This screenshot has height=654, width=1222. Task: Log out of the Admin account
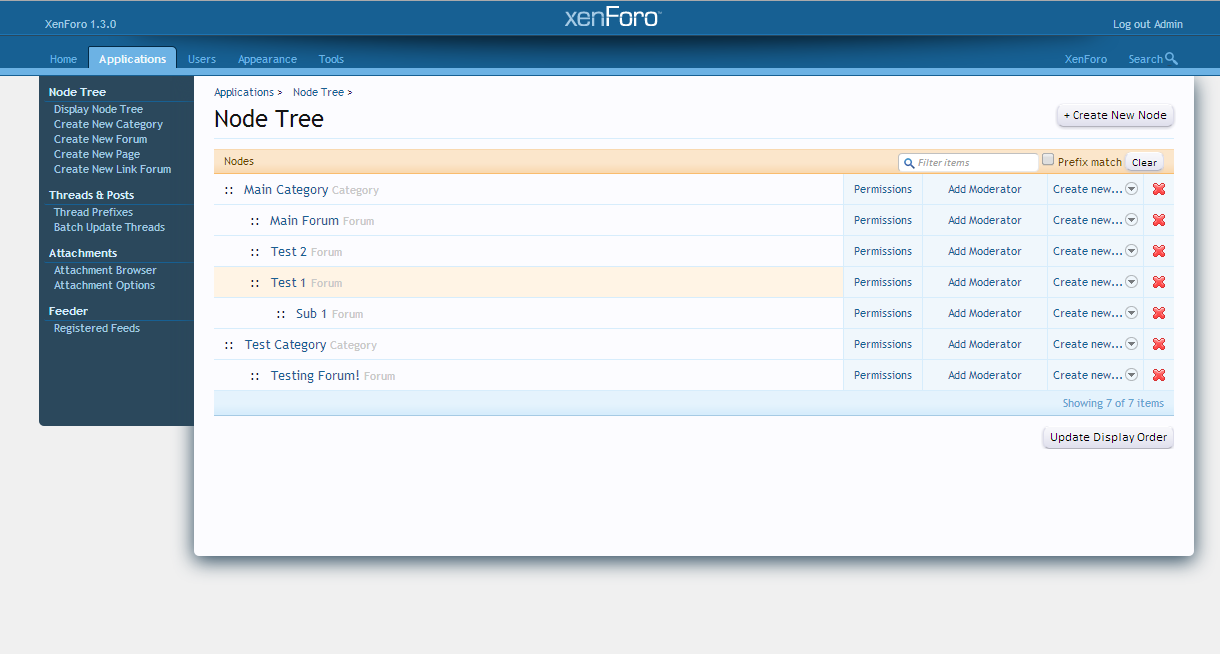point(1148,24)
